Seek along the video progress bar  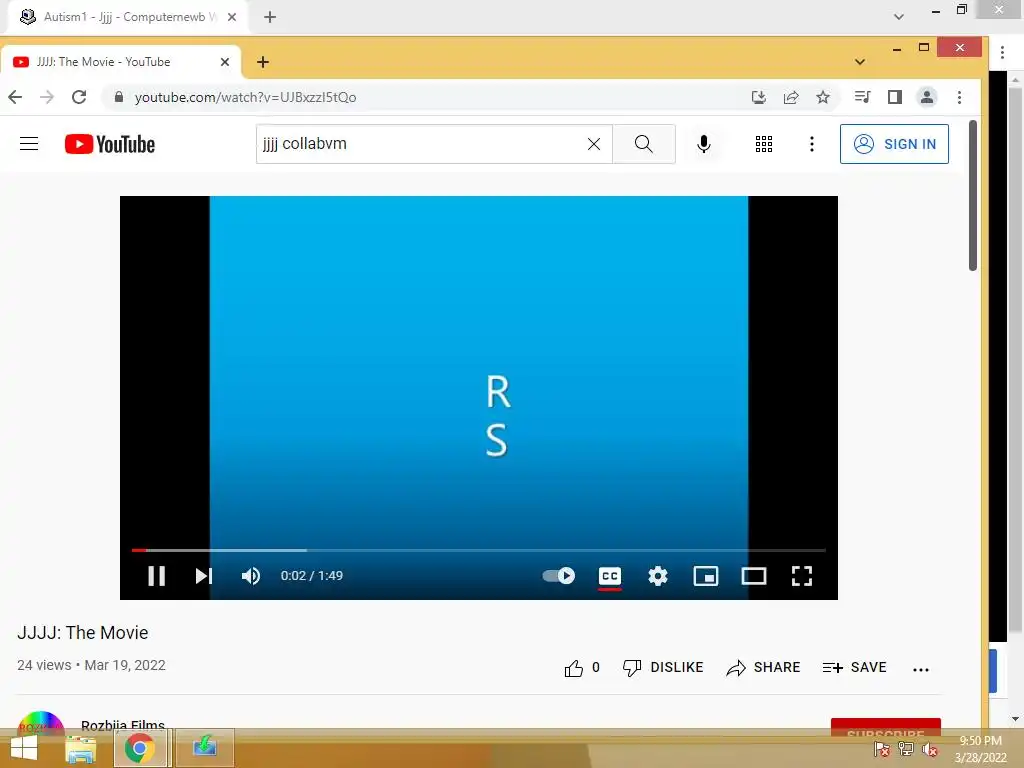479,550
